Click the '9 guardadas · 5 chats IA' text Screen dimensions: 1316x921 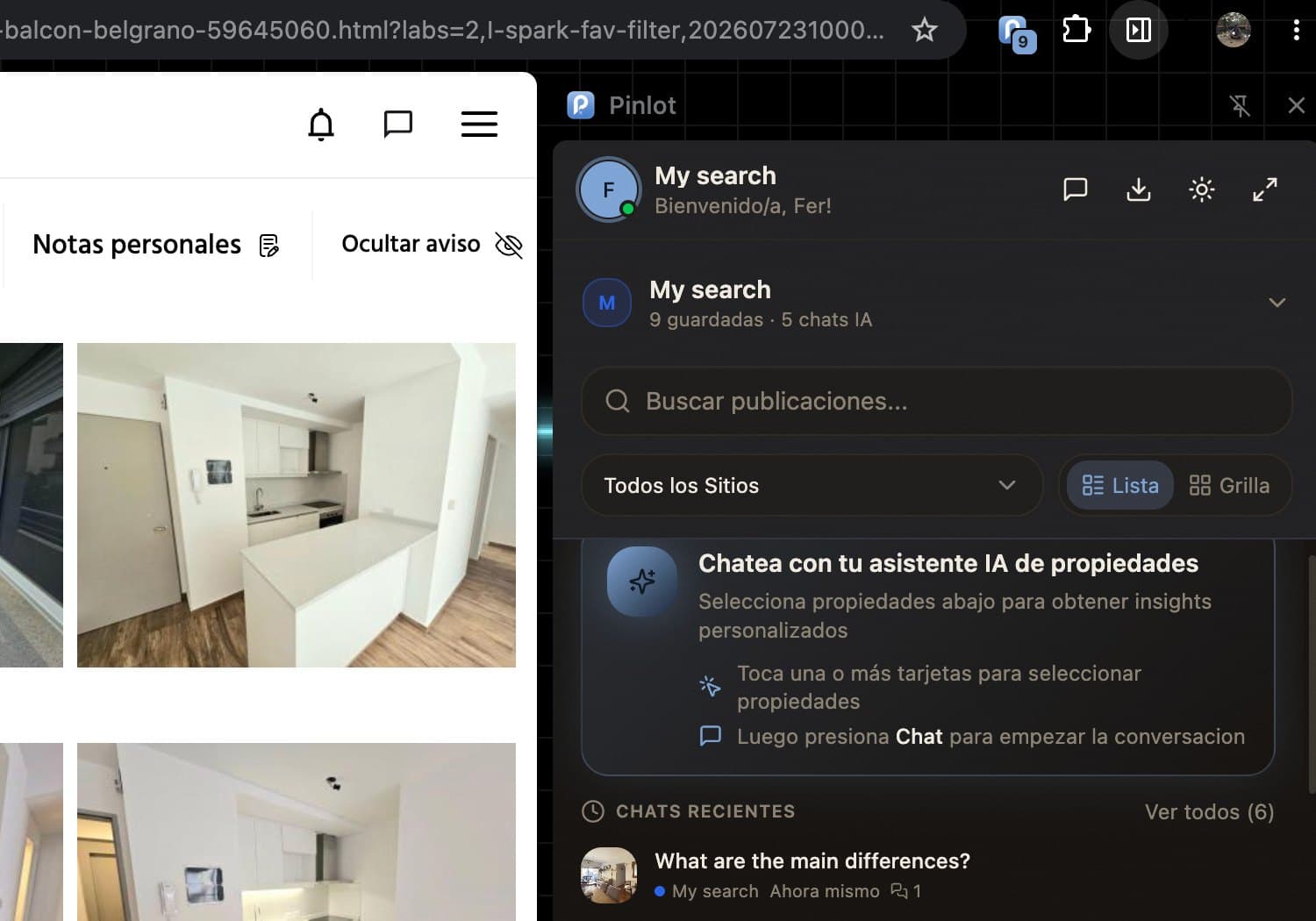[x=761, y=320]
